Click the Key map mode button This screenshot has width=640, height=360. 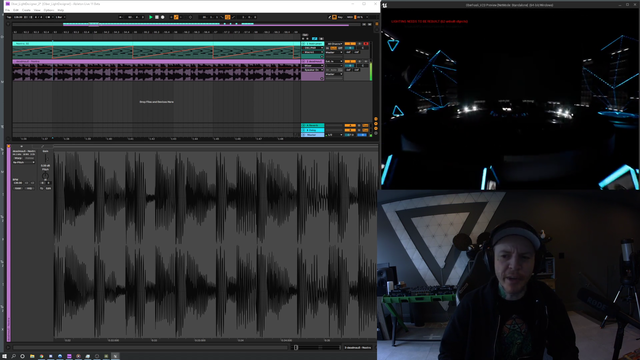(340, 17)
